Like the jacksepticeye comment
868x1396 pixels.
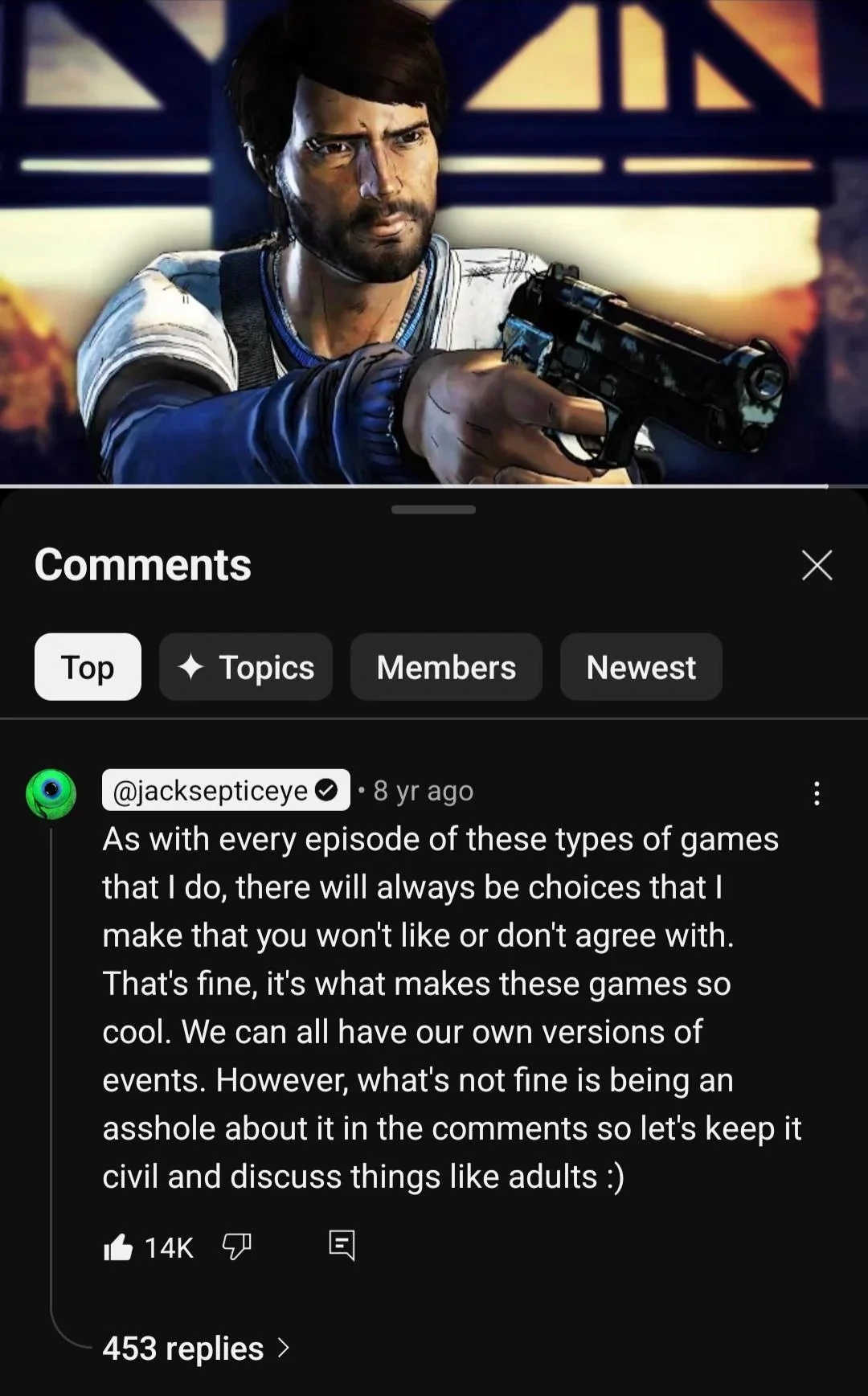click(x=118, y=1247)
